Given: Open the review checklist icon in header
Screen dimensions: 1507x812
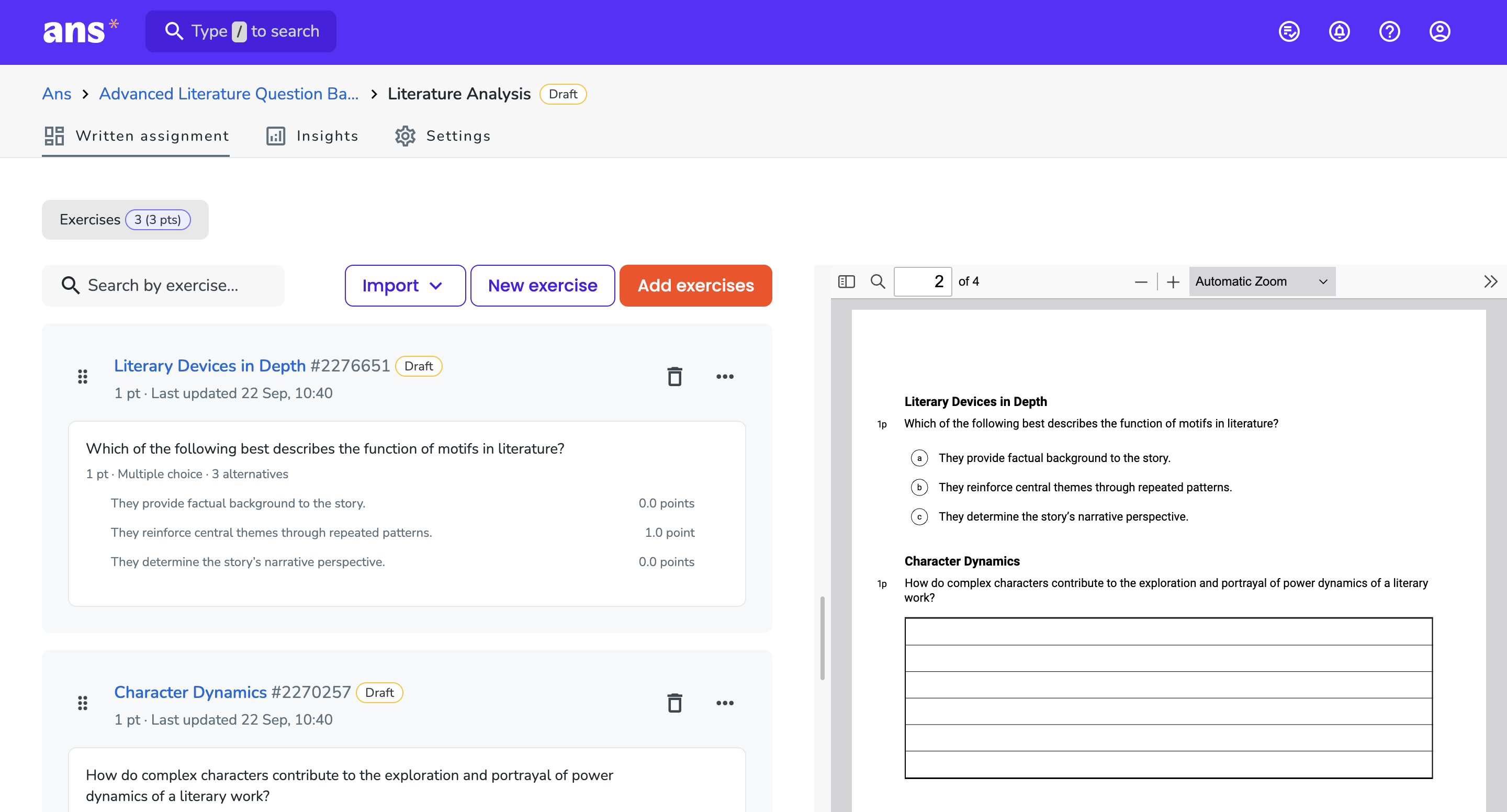Looking at the screenshot, I should click(1289, 31).
